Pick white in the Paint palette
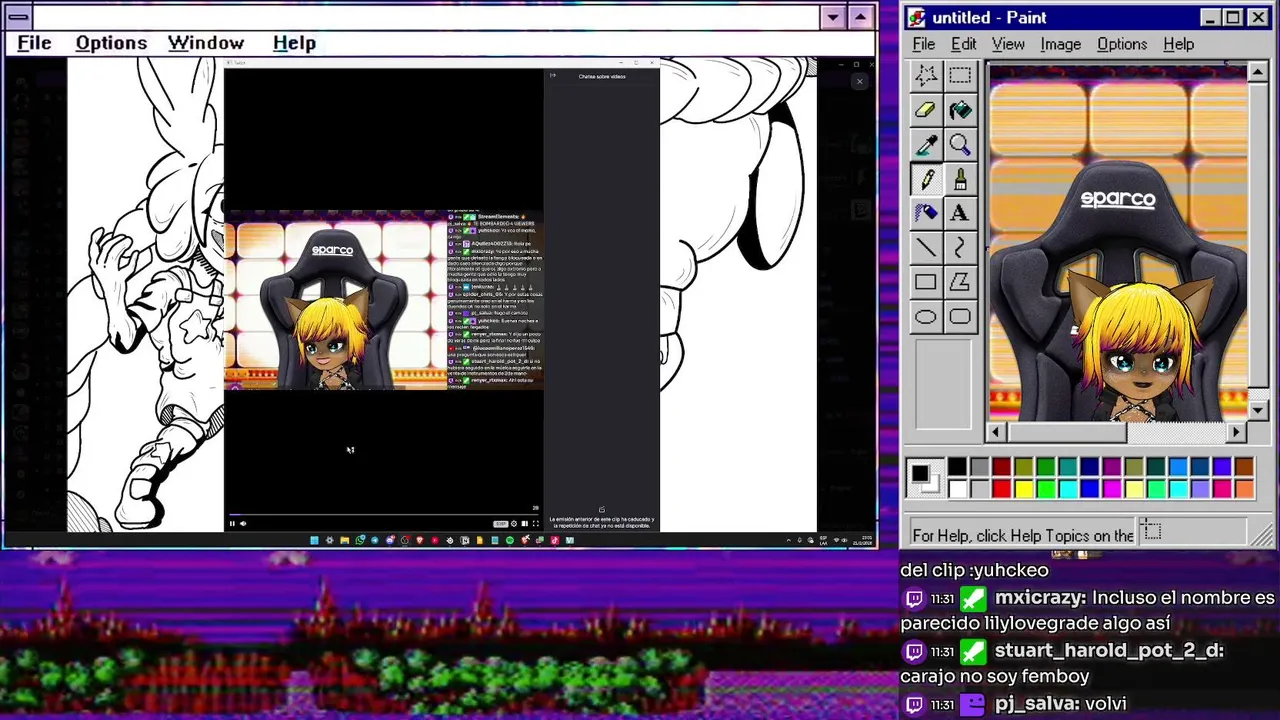Image resolution: width=1280 pixels, height=720 pixels. (958, 489)
